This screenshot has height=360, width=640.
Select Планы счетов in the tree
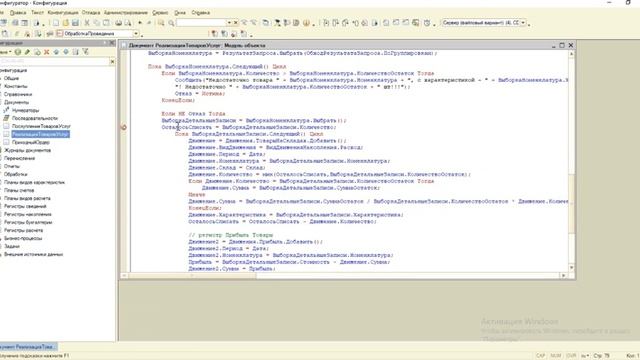tap(19, 190)
